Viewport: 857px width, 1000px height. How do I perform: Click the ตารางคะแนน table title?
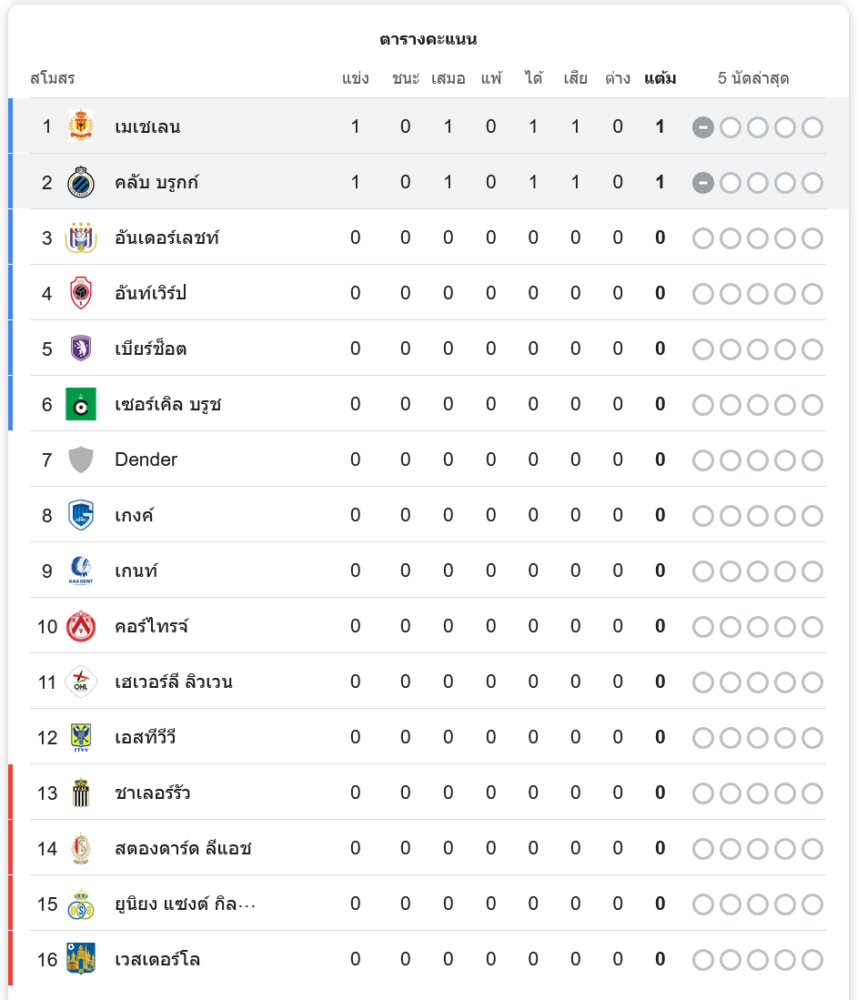pyautogui.click(x=428, y=40)
